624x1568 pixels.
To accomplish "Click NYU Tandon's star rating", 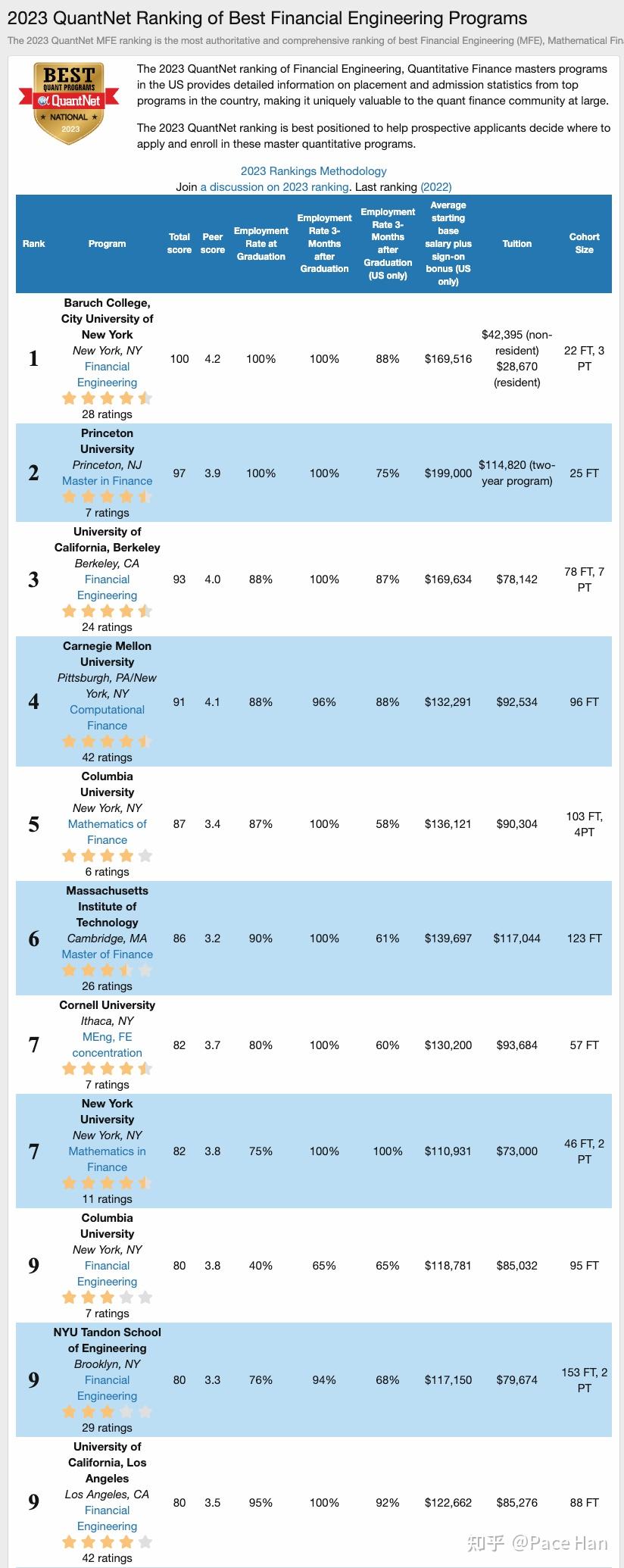I will tap(107, 1412).
